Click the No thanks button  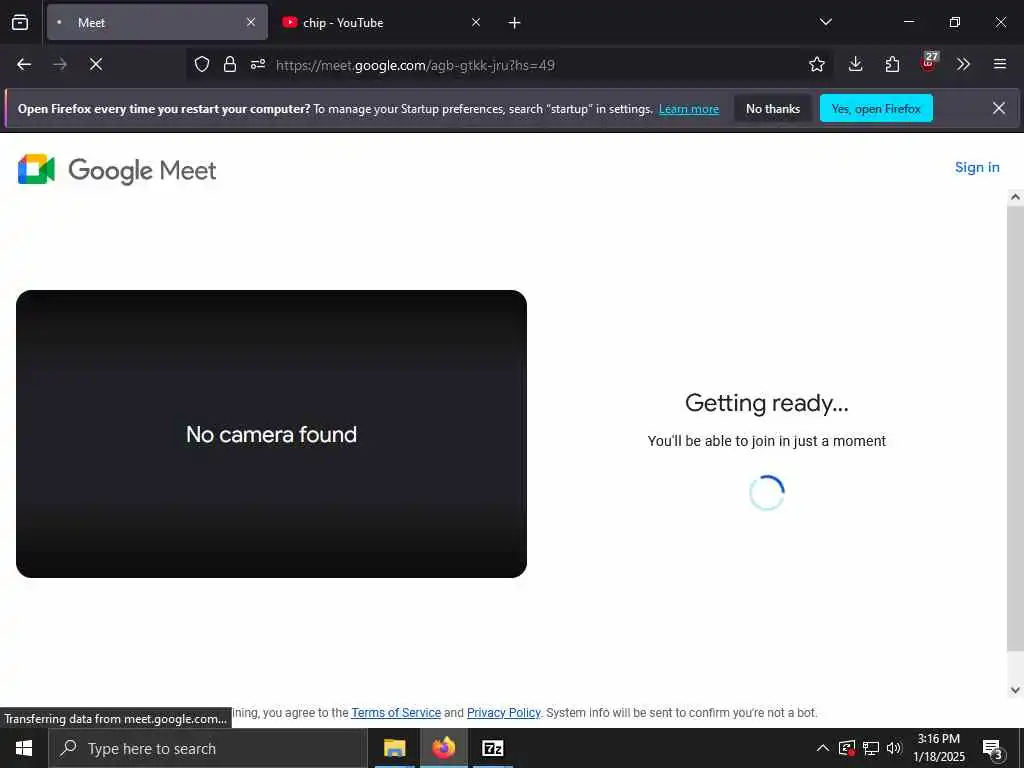[773, 109]
